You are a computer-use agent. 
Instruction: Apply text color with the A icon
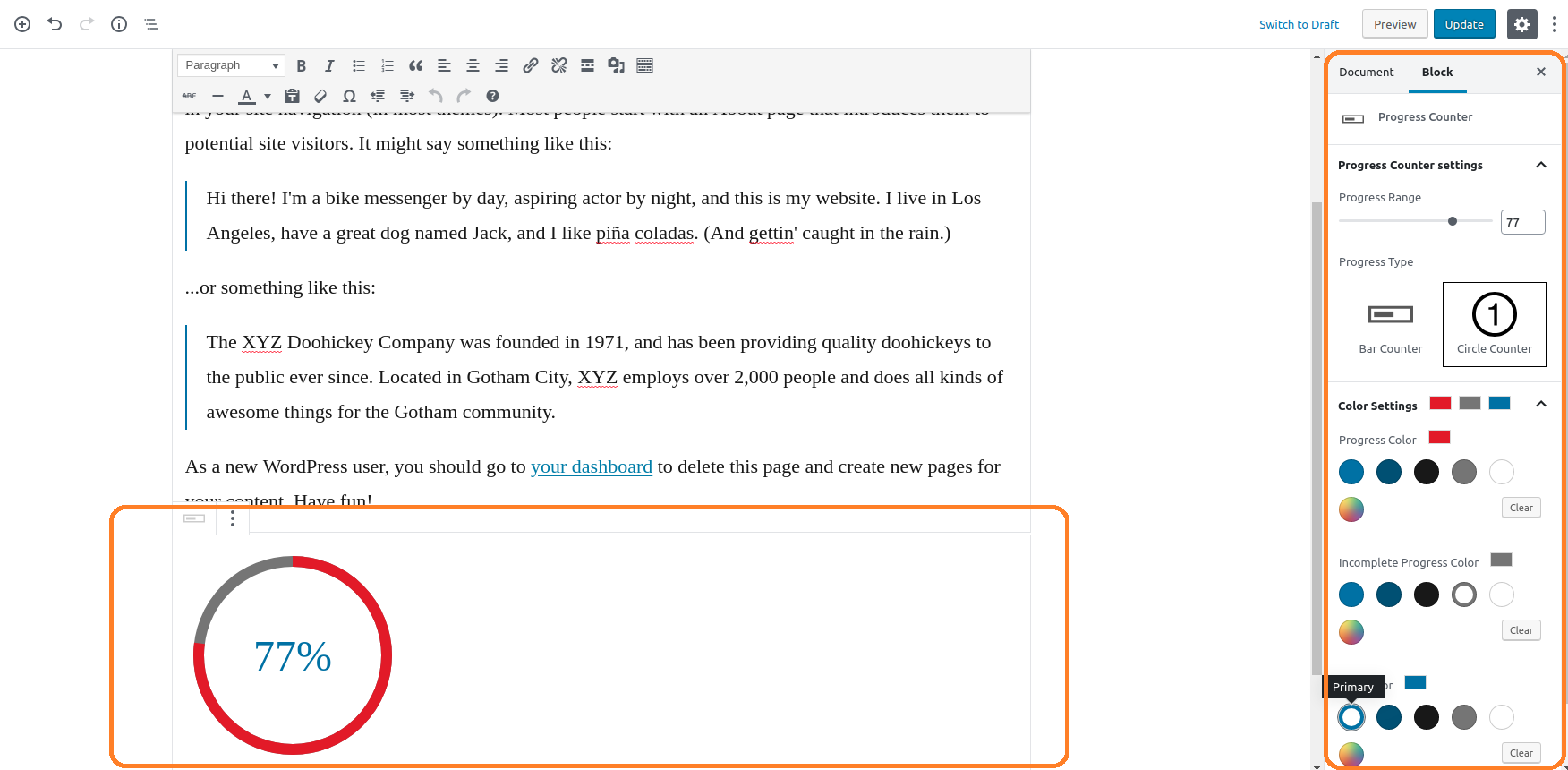pos(247,96)
